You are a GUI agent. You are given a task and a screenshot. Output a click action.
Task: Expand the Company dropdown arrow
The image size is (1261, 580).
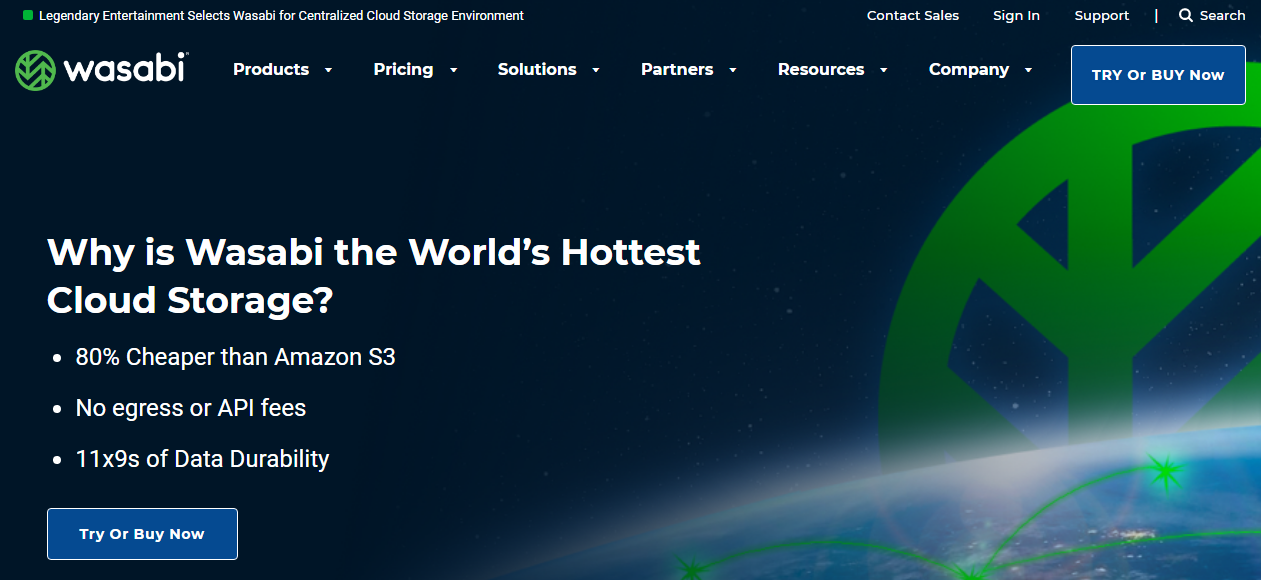(x=1028, y=70)
